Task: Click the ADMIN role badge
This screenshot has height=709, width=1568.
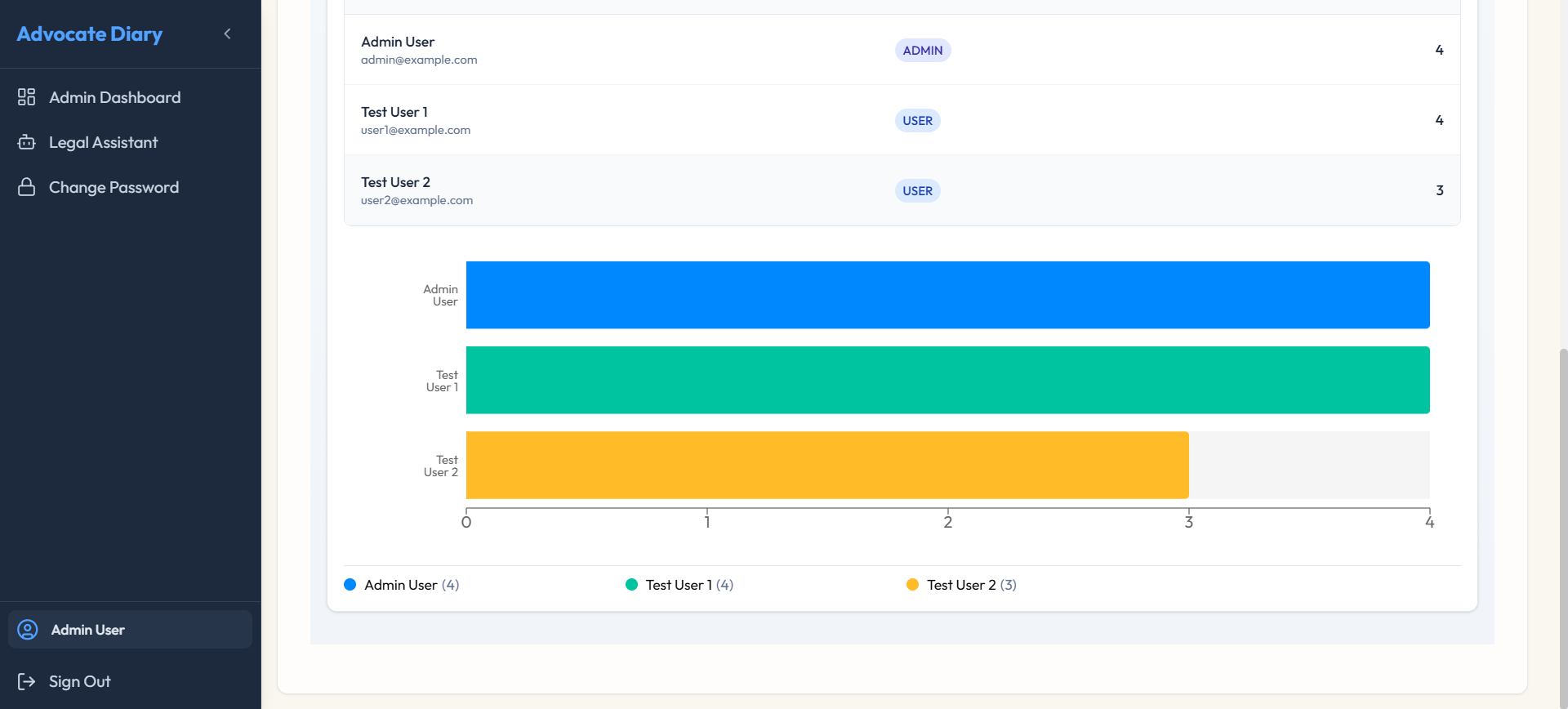Action: (922, 51)
